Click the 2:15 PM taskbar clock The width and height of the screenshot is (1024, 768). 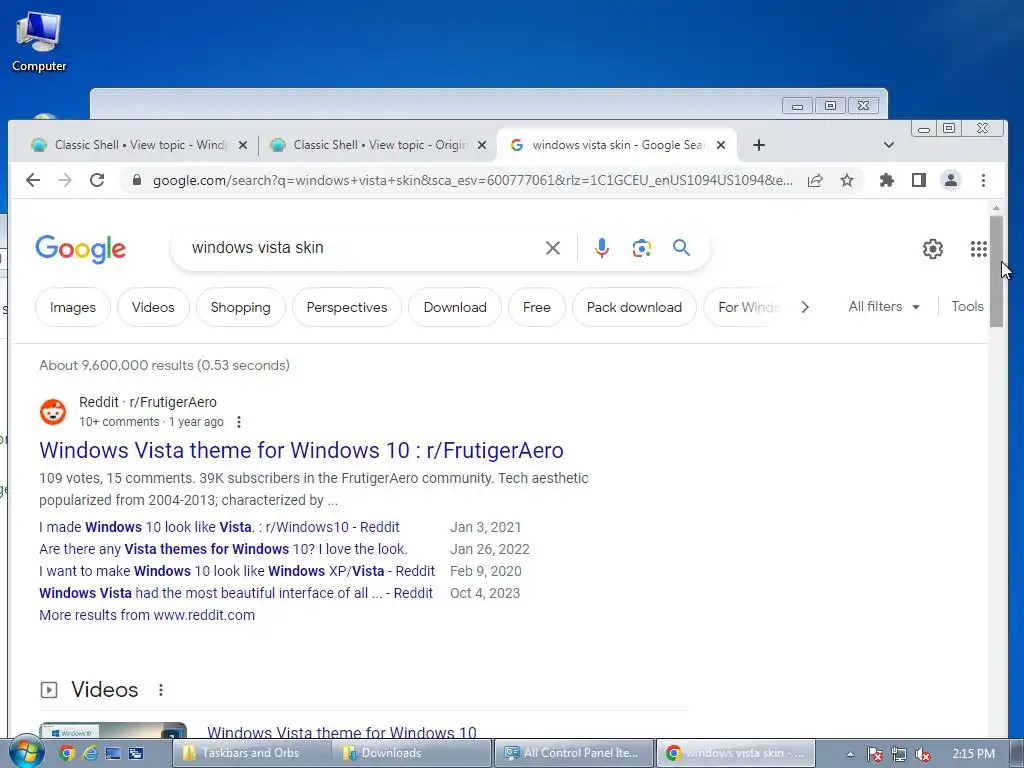pos(973,754)
